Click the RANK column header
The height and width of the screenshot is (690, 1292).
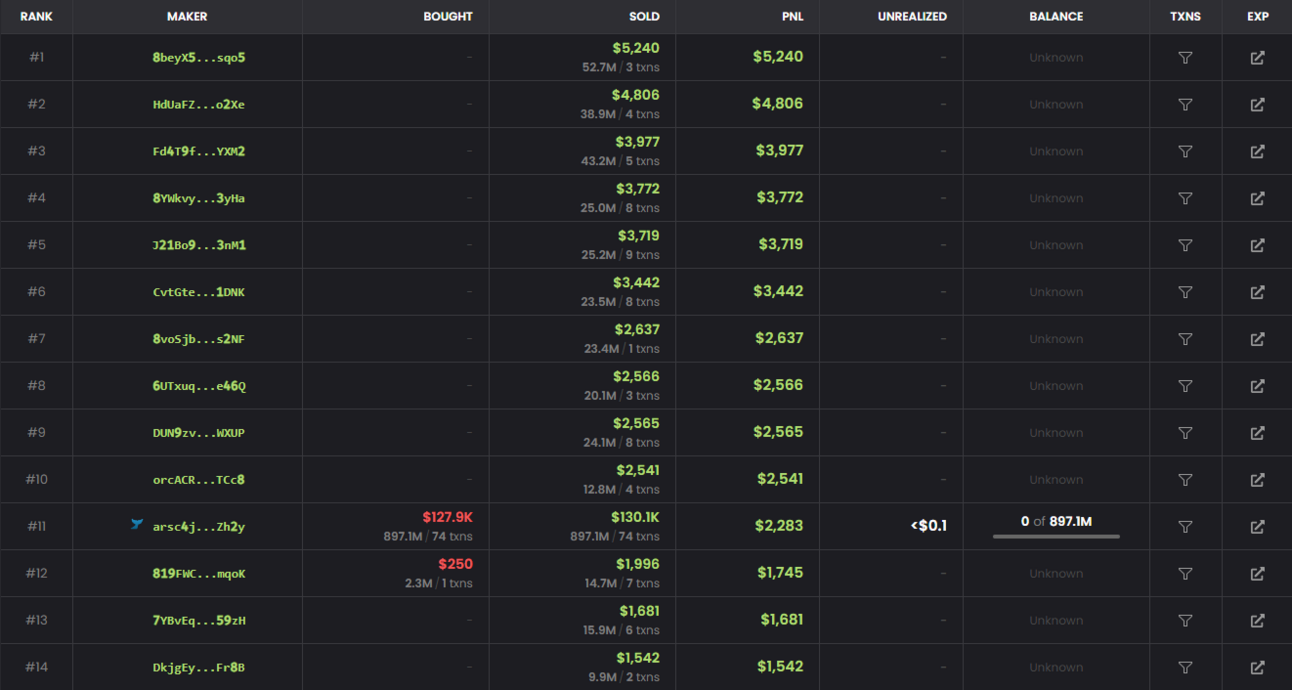(36, 16)
